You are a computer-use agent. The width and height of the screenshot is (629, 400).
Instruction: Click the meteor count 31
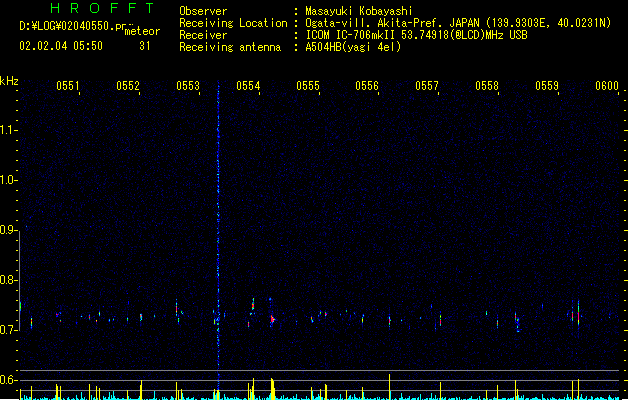(145, 46)
